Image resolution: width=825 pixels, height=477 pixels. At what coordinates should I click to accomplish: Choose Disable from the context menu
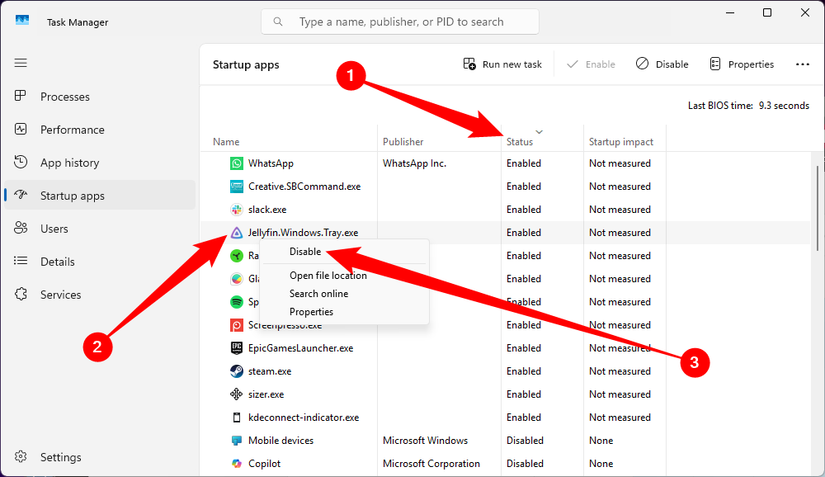point(305,252)
